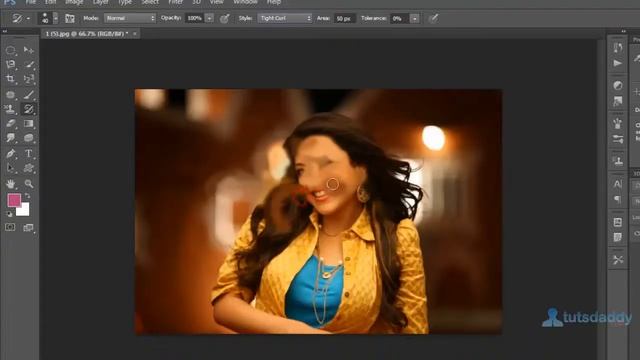
Task: Toggle pressure for opacity button
Action: [224, 18]
